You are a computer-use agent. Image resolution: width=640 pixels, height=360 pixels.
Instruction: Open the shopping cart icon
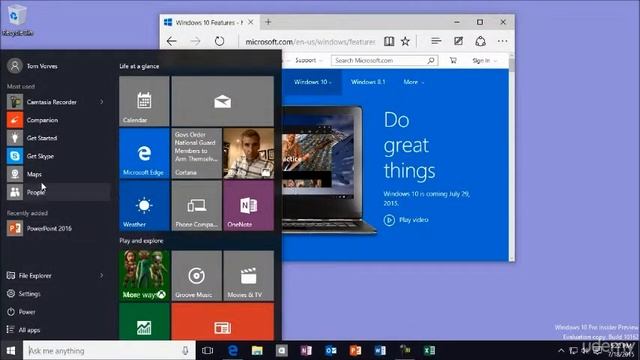click(453, 60)
